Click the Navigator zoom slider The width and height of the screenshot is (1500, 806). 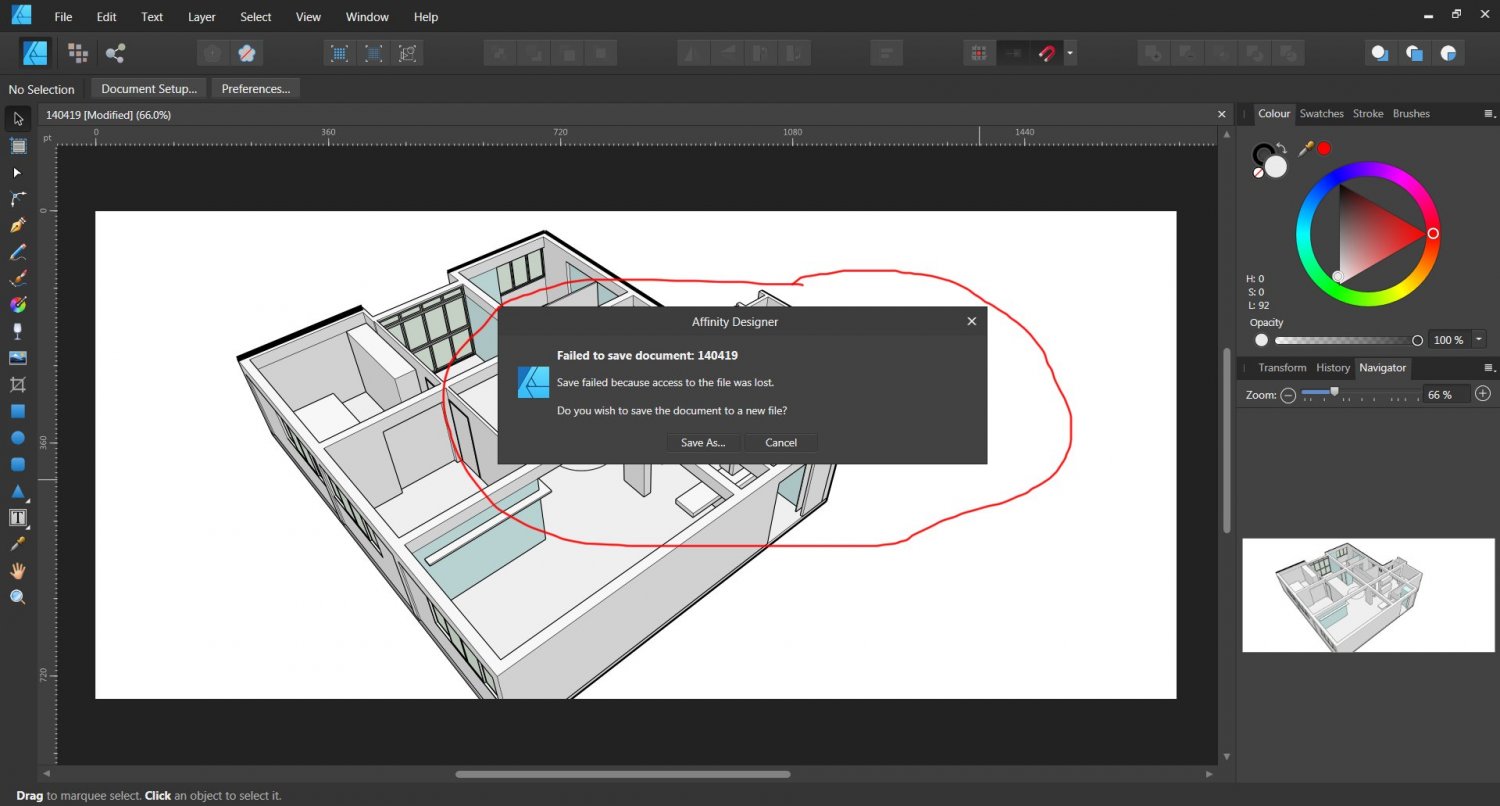click(1334, 394)
